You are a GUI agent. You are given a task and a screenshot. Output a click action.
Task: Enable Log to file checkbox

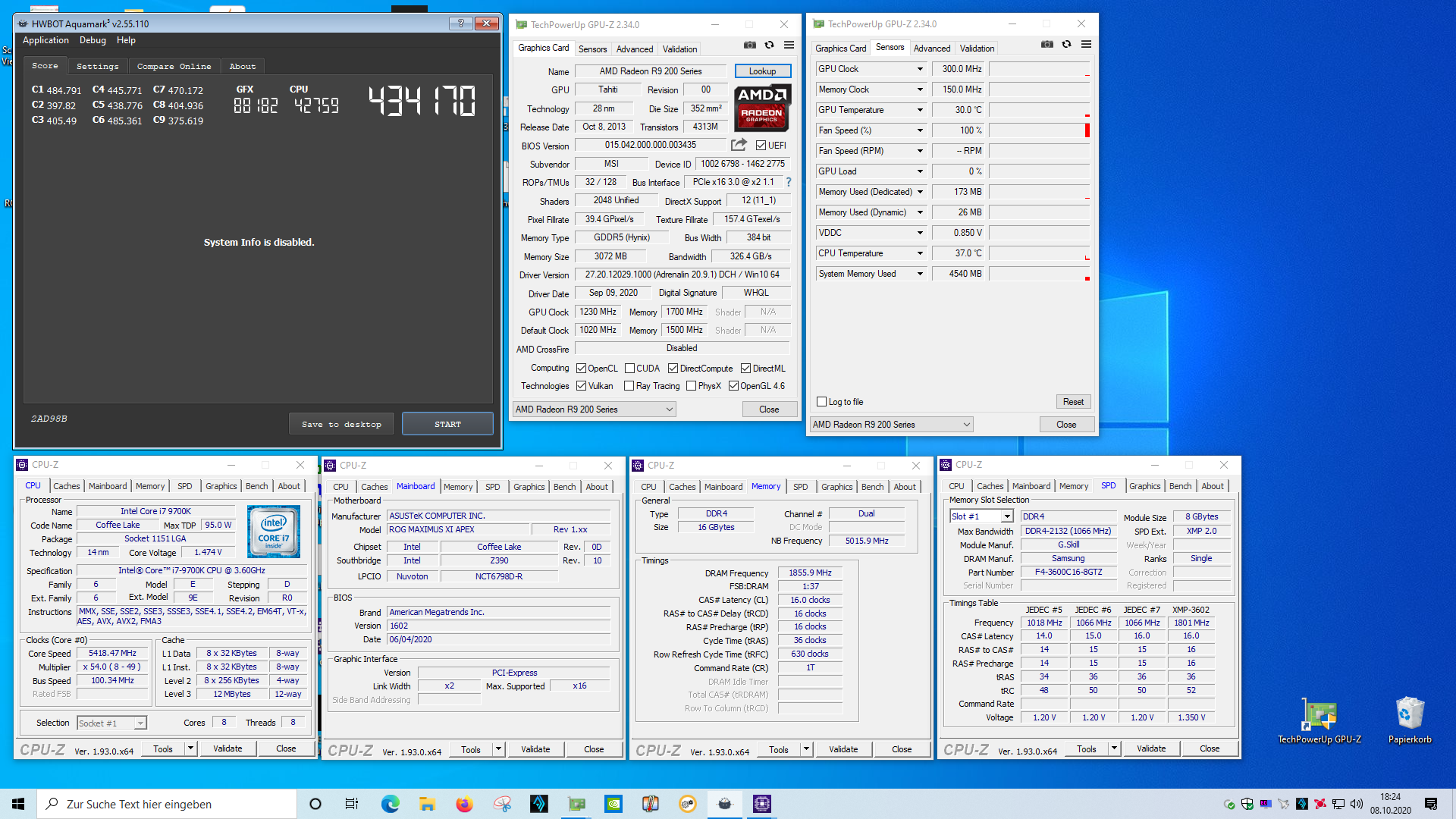pyautogui.click(x=821, y=402)
